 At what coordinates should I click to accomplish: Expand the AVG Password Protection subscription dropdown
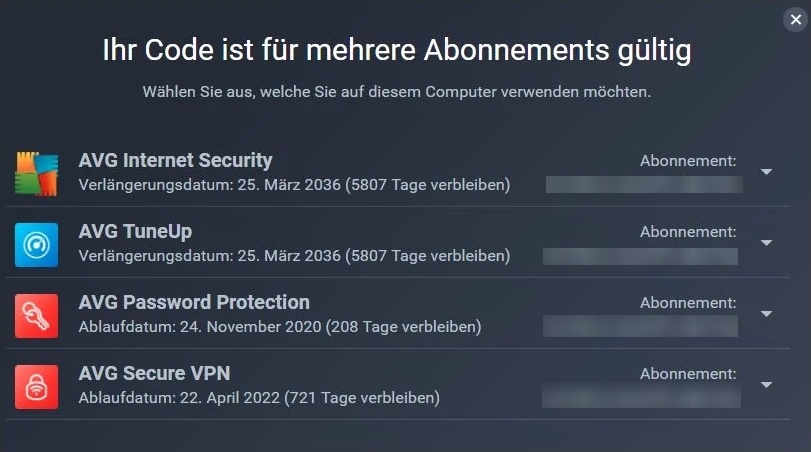pos(766,314)
